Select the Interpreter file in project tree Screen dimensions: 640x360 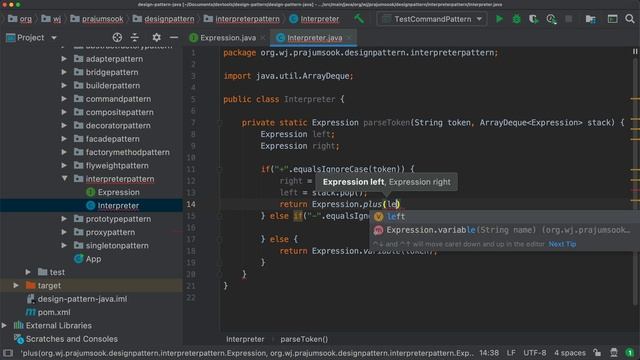[x=118, y=205]
